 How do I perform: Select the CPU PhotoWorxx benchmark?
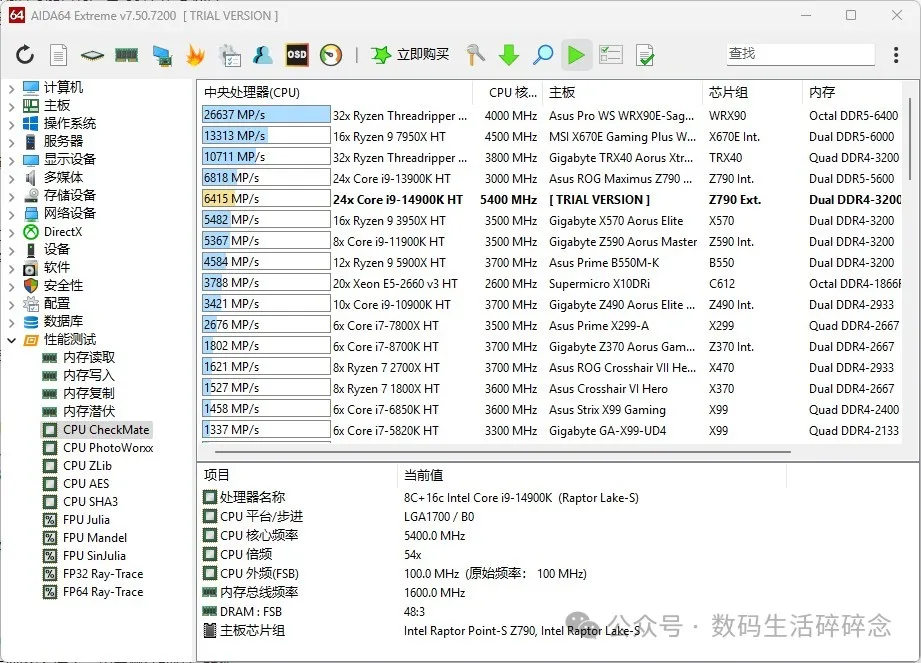pyautogui.click(x=108, y=448)
